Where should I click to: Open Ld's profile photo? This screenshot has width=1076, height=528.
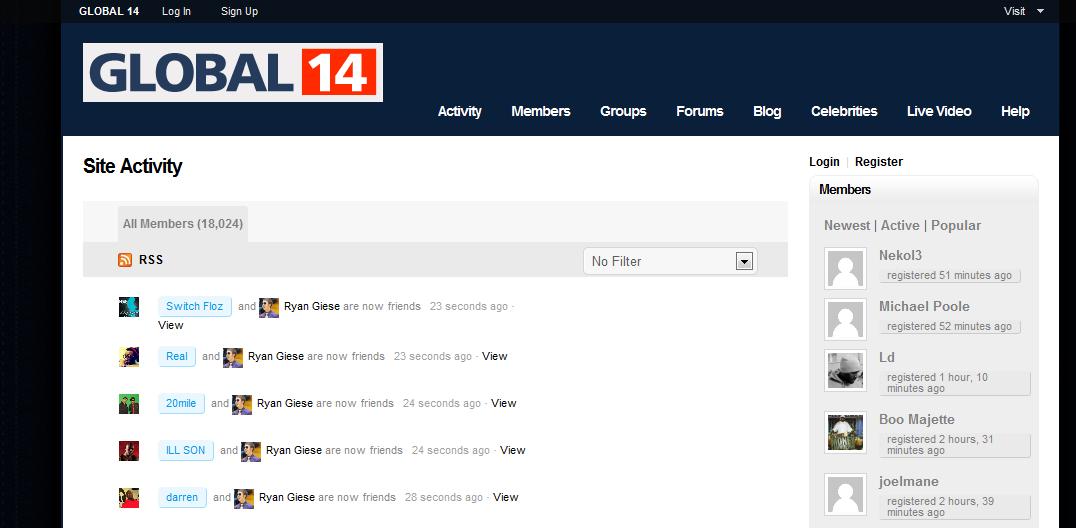845,371
